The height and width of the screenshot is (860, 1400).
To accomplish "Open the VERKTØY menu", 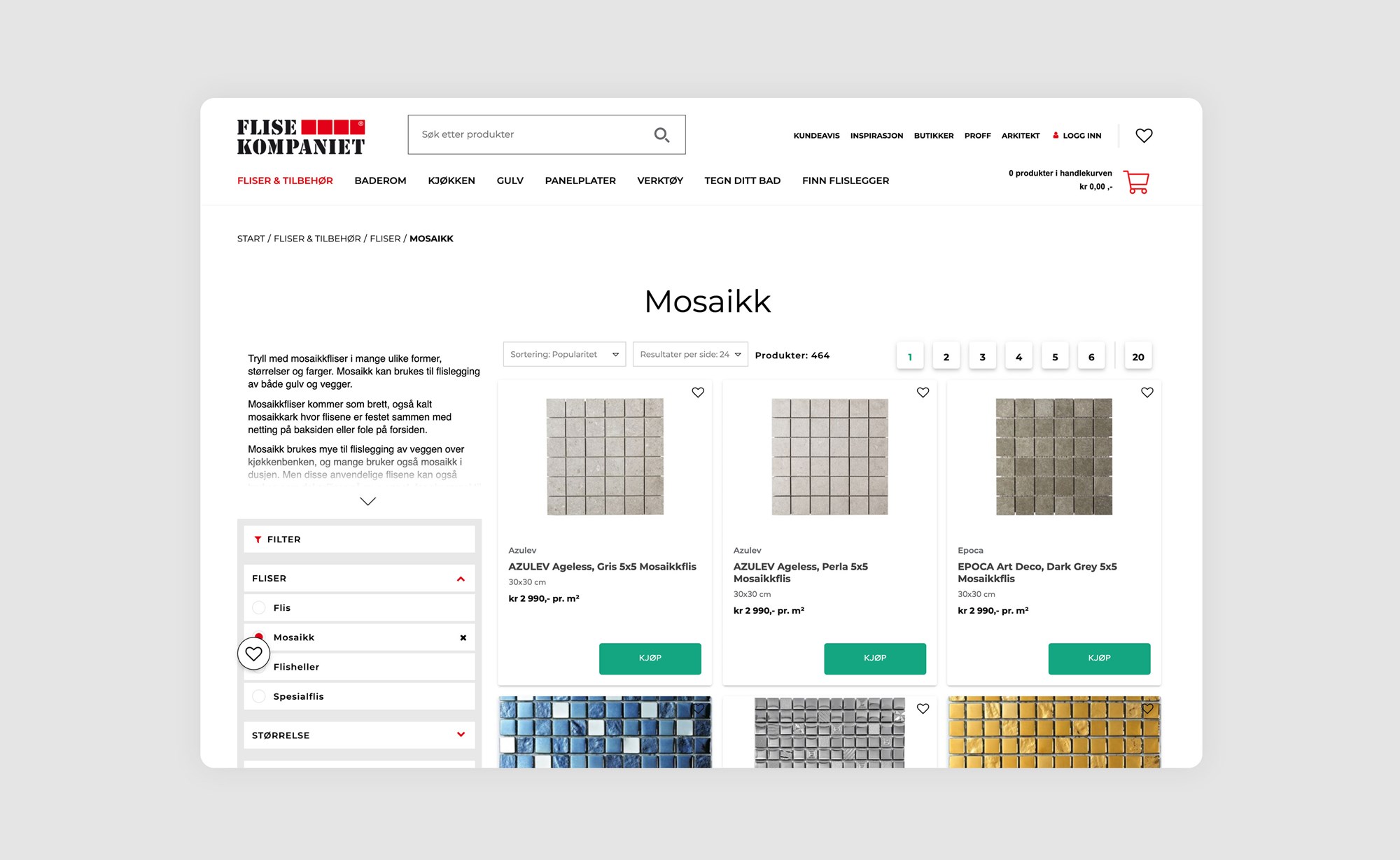I will [660, 181].
